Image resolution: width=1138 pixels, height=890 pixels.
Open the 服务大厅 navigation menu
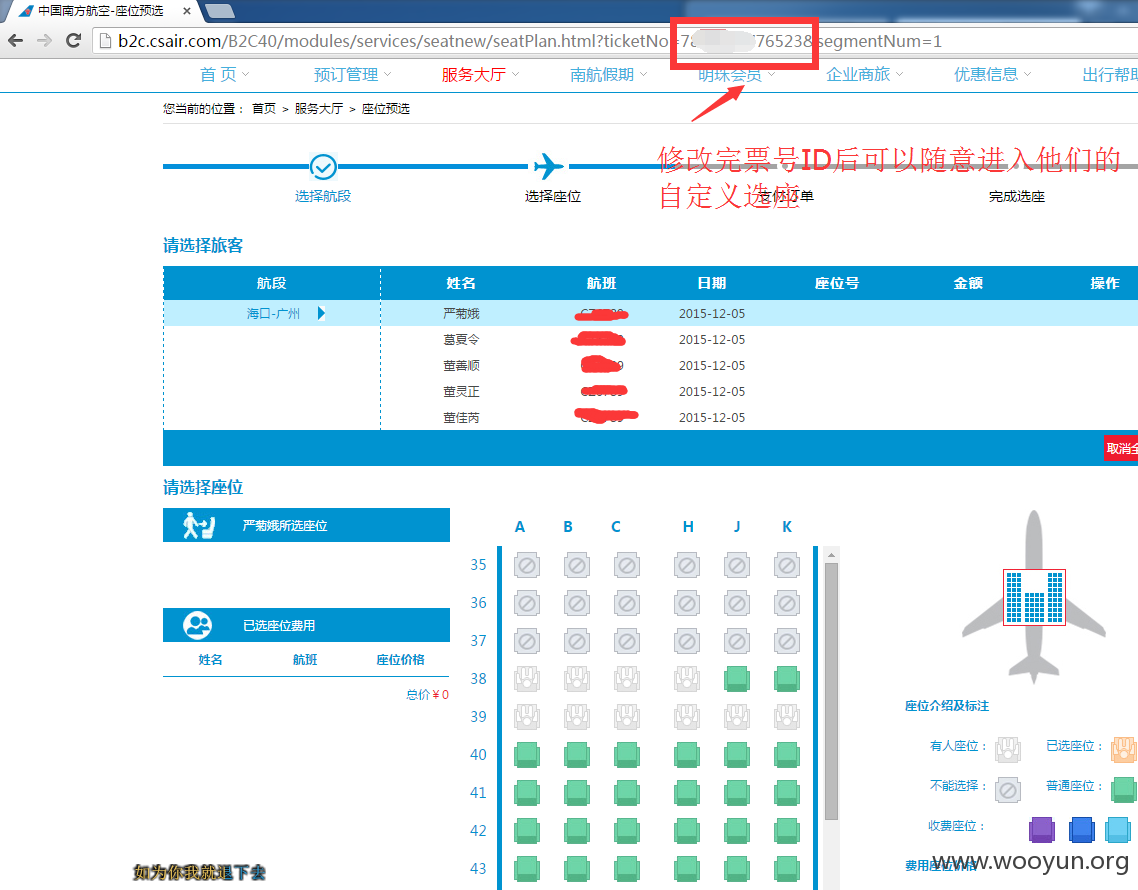pos(480,74)
